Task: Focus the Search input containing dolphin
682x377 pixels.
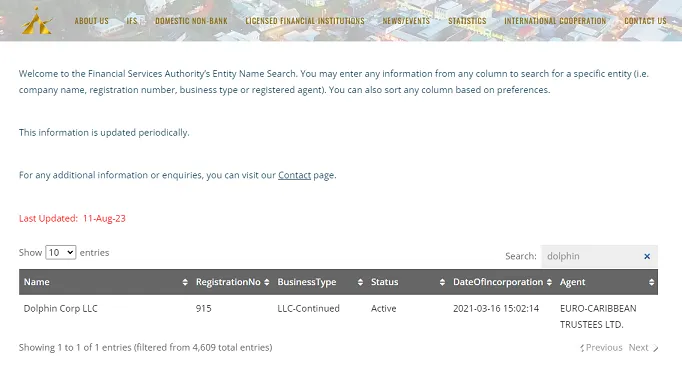Action: coord(599,257)
